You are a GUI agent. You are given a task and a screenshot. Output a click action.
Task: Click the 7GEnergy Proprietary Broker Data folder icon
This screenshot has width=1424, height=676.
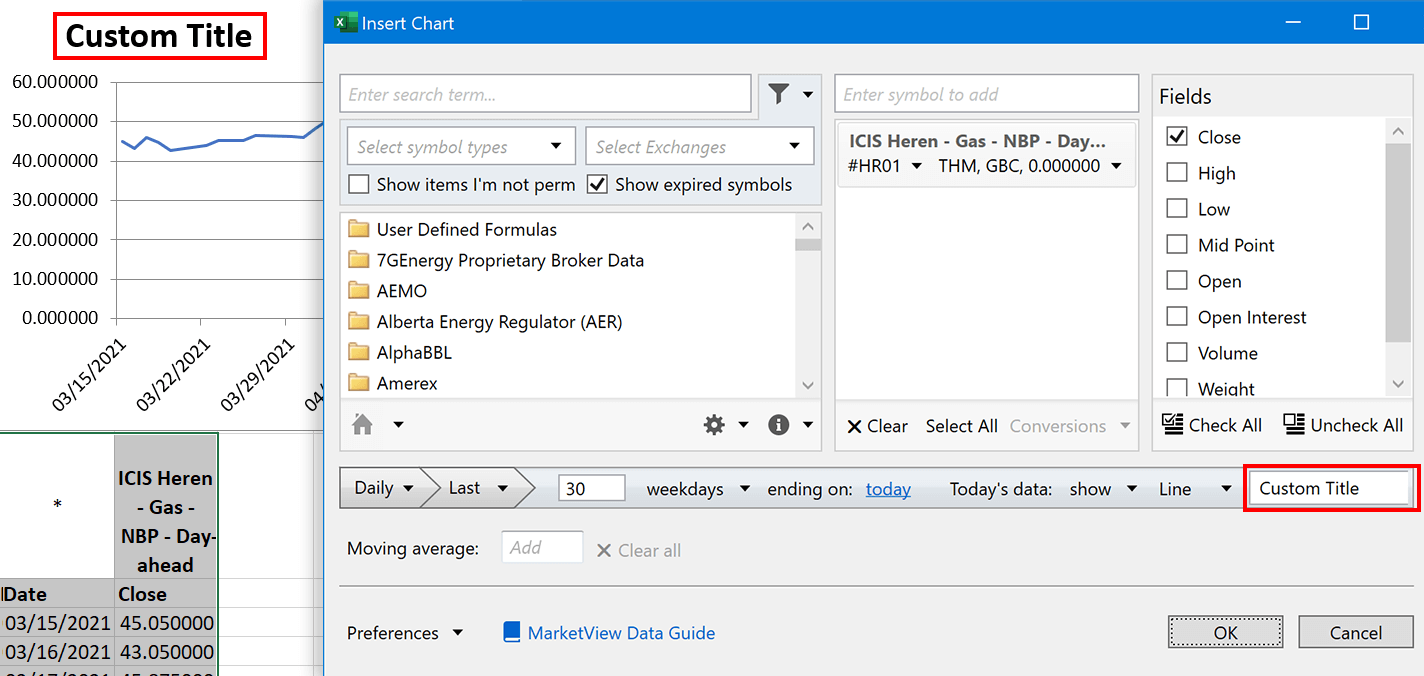tap(359, 260)
